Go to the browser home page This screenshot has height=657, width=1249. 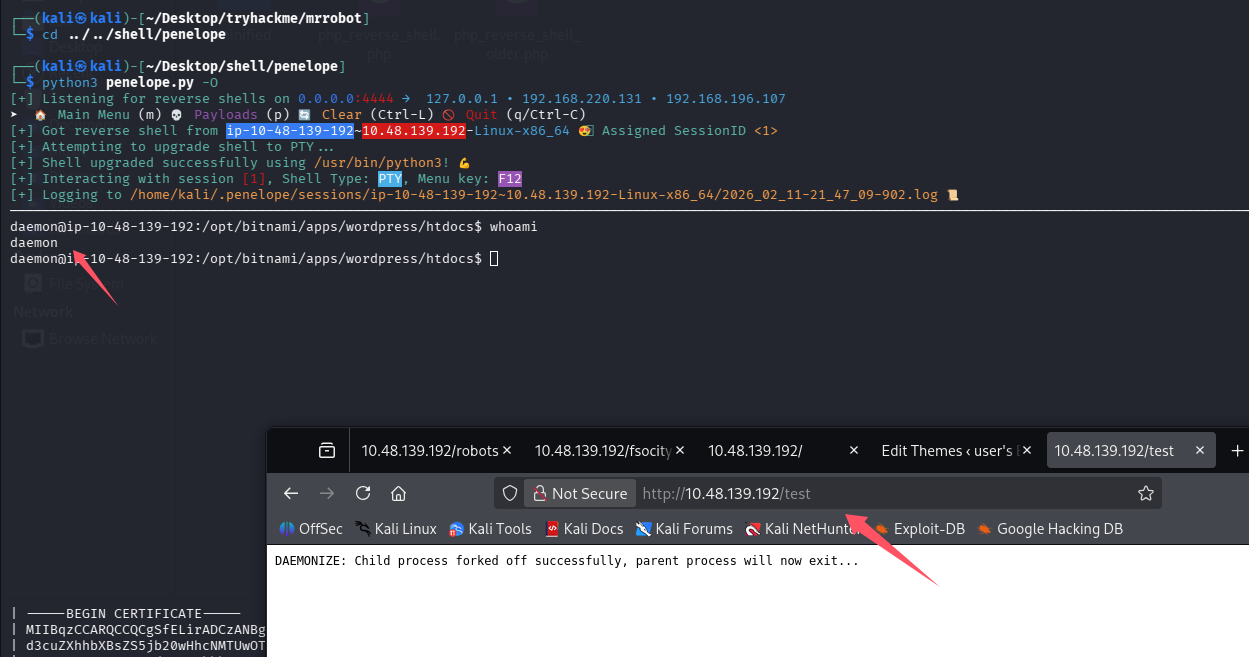[398, 493]
